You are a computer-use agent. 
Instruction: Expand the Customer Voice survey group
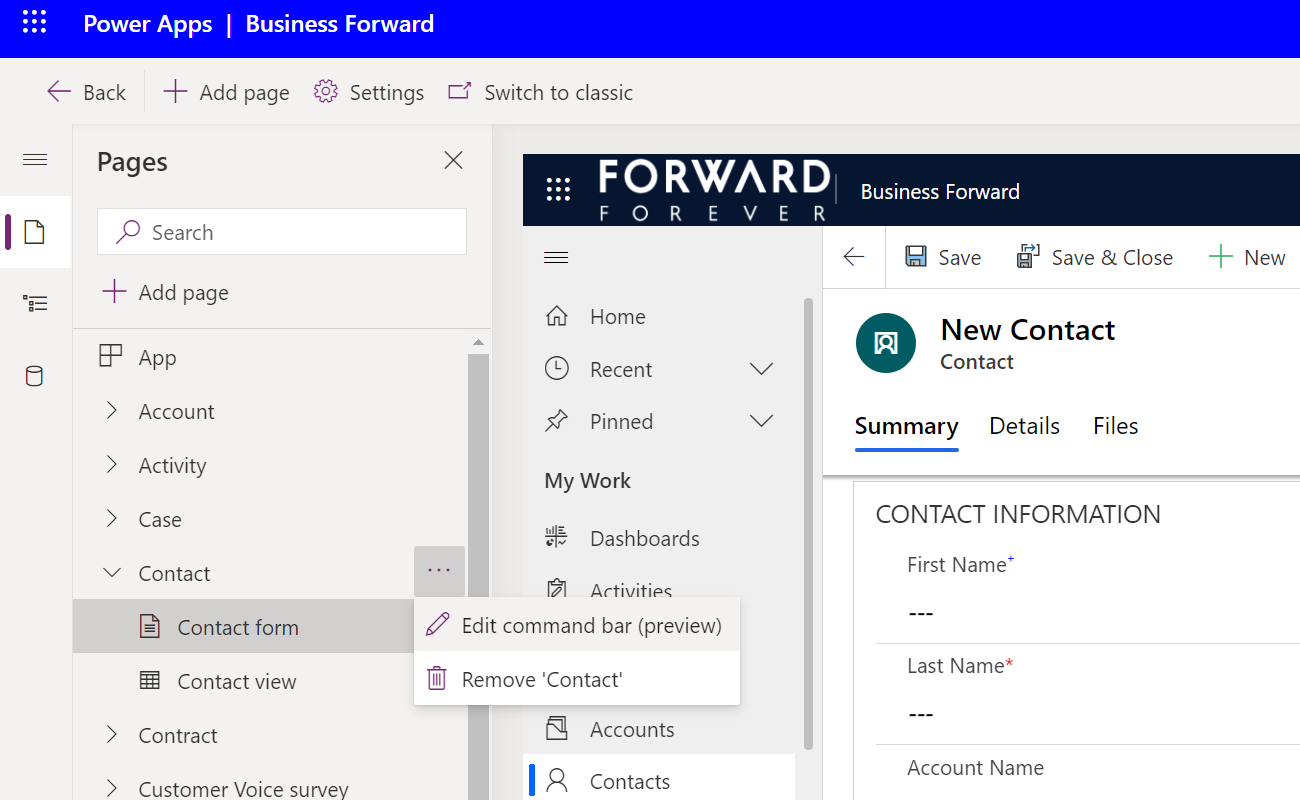[x=111, y=788]
